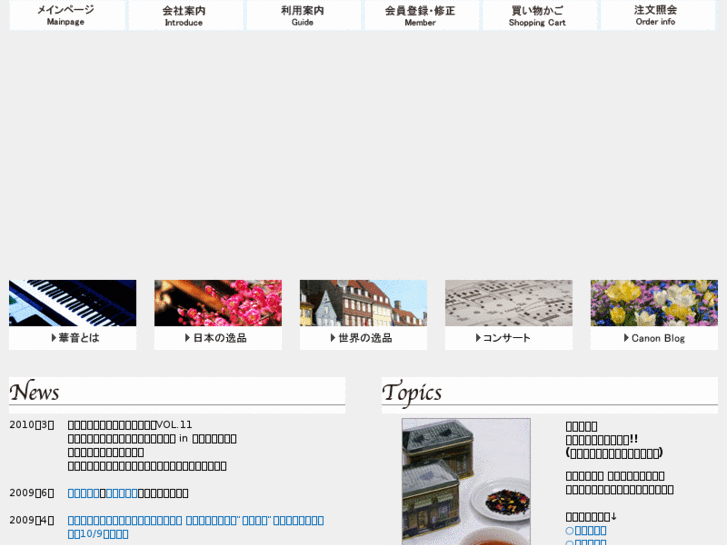Open the Introduce (会社案内) tab

pos(185,15)
